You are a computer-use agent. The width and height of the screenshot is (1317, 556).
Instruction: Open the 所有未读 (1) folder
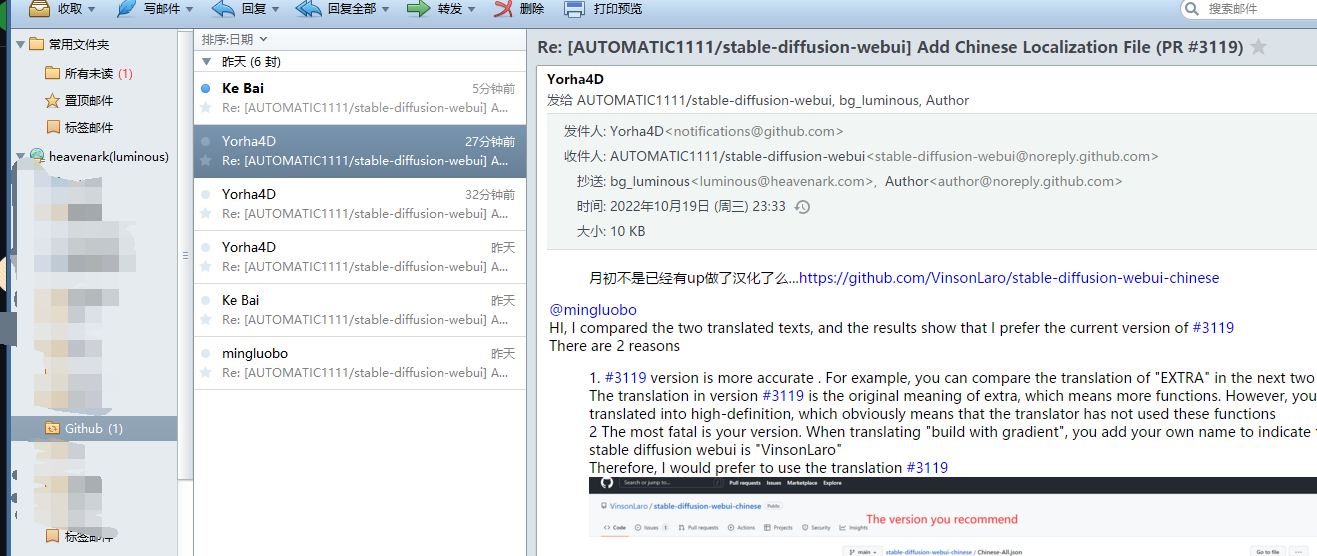[x=89, y=73]
